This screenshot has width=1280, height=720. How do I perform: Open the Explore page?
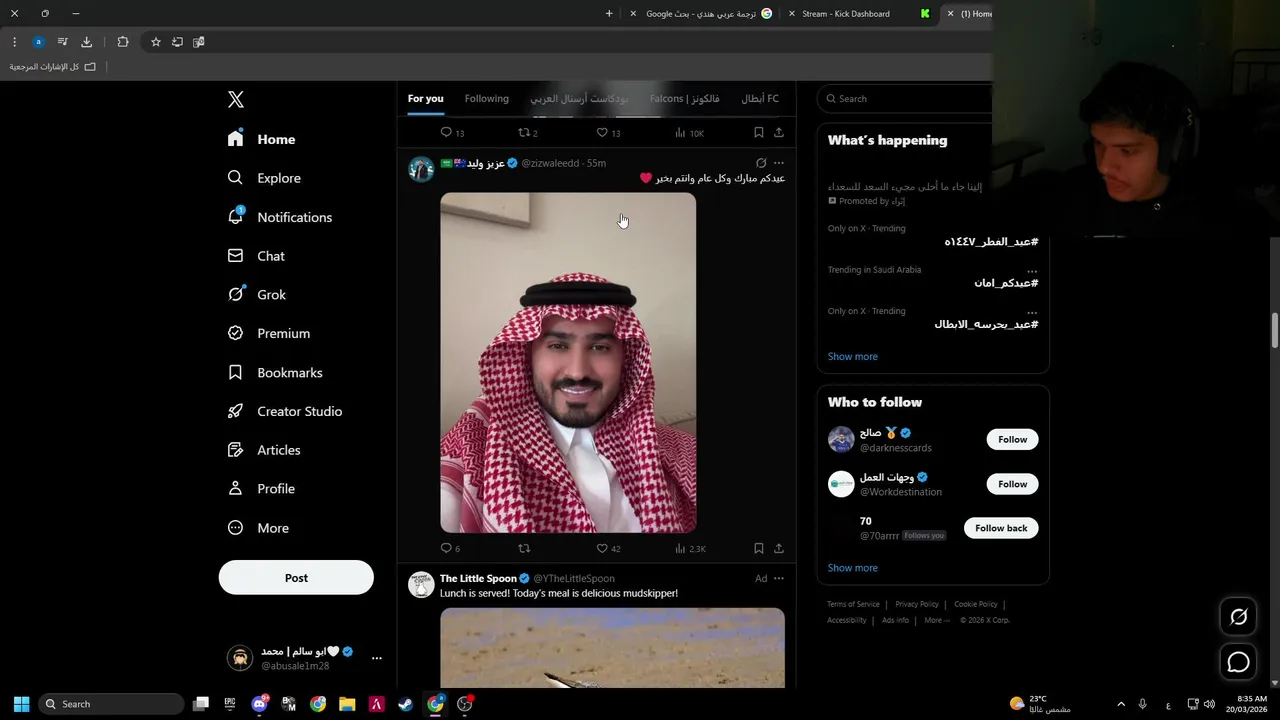click(264, 178)
